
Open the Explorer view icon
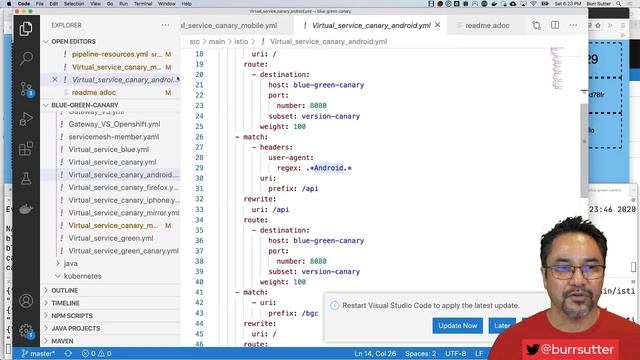(x=26, y=29)
